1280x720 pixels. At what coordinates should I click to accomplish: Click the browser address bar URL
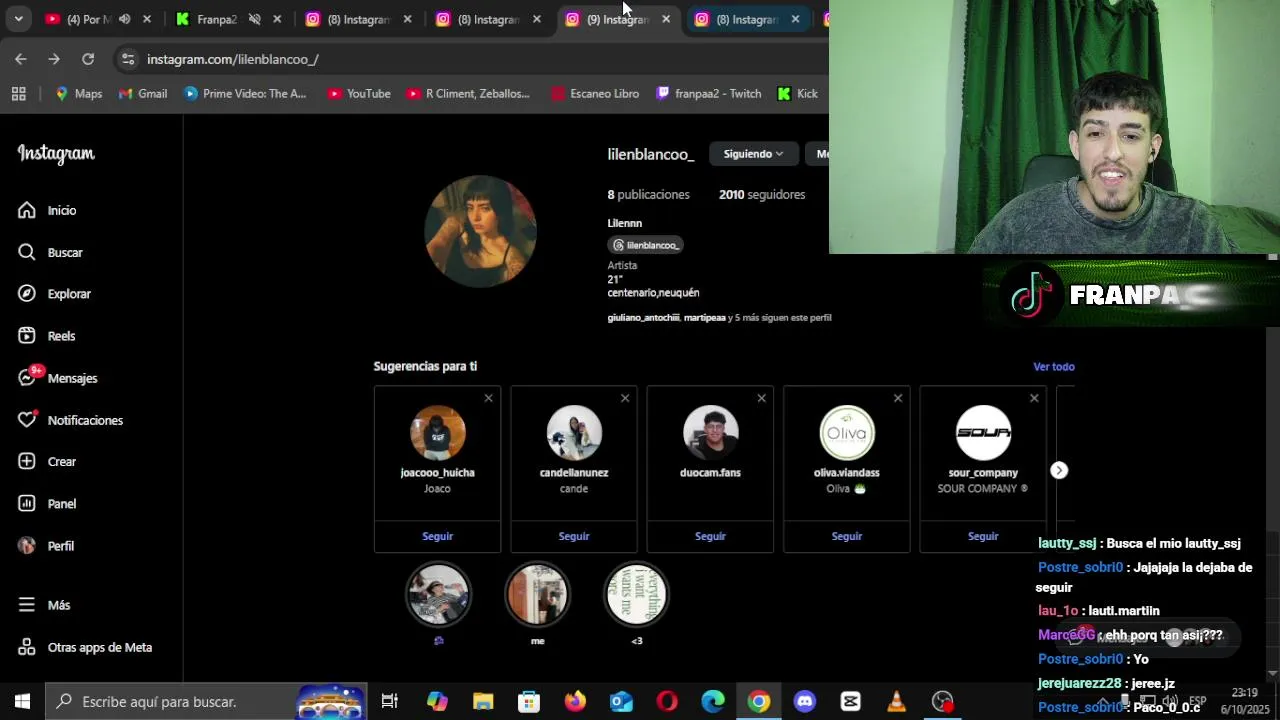233,59
